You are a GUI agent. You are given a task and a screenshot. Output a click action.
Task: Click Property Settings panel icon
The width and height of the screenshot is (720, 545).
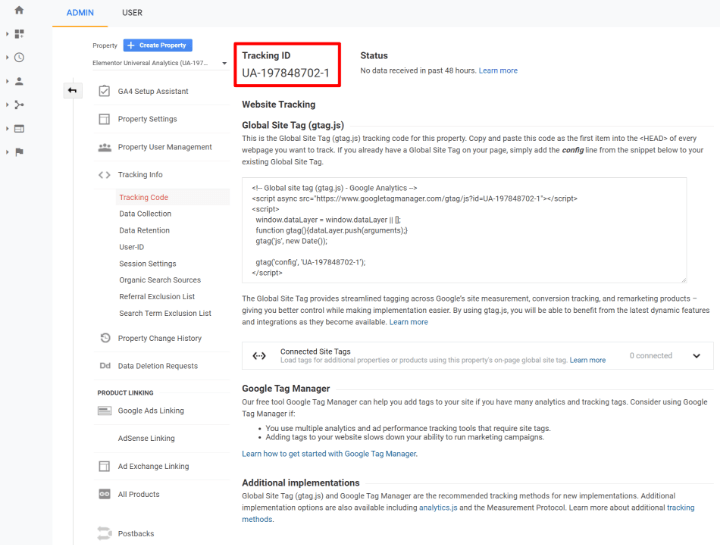click(x=104, y=119)
